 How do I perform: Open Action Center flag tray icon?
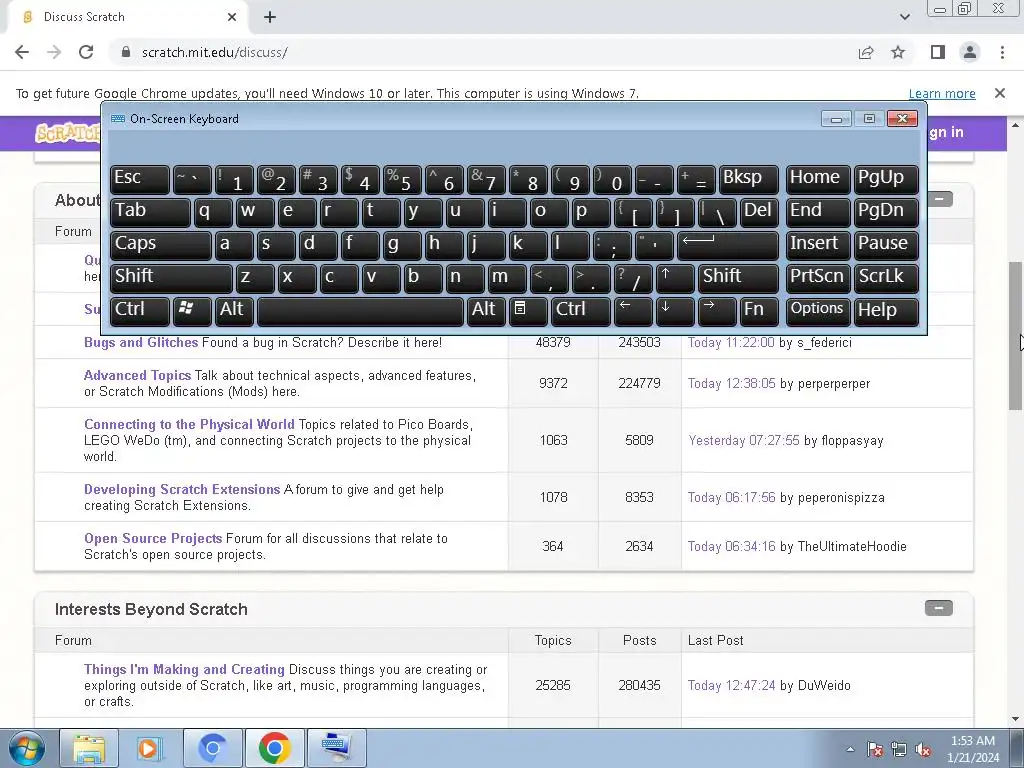click(x=874, y=749)
